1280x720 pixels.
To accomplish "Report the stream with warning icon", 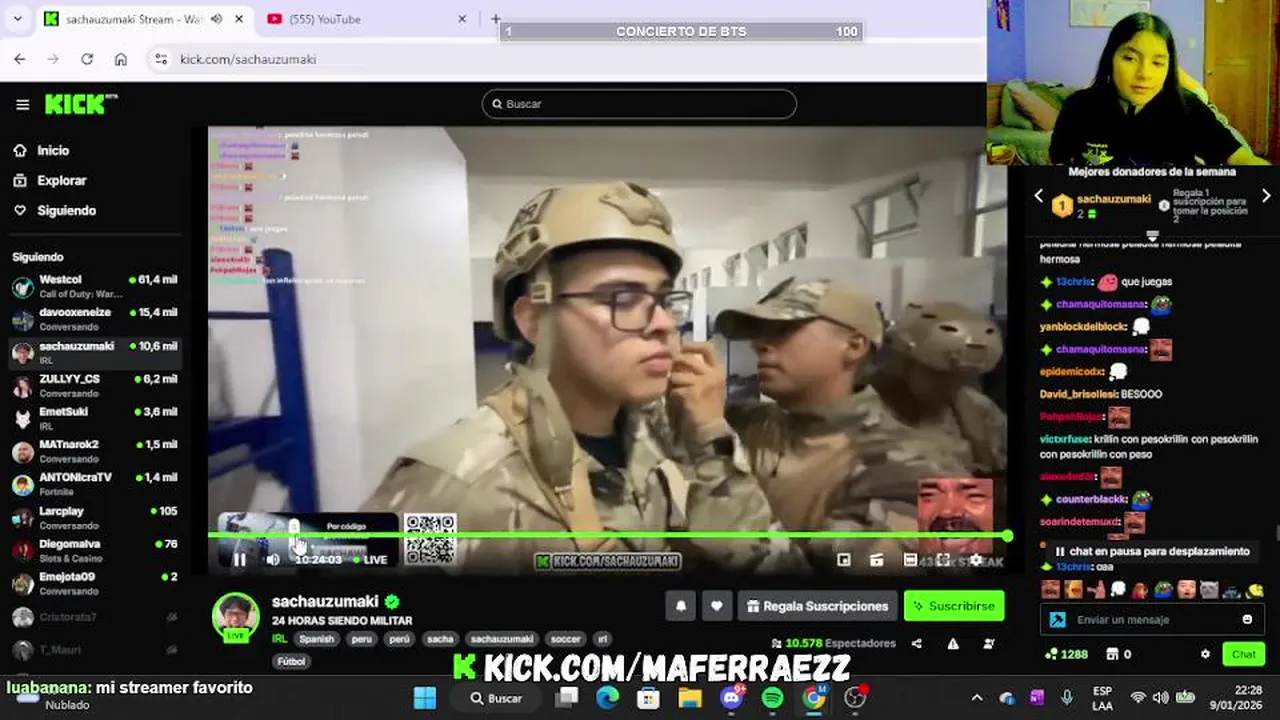I will 953,644.
